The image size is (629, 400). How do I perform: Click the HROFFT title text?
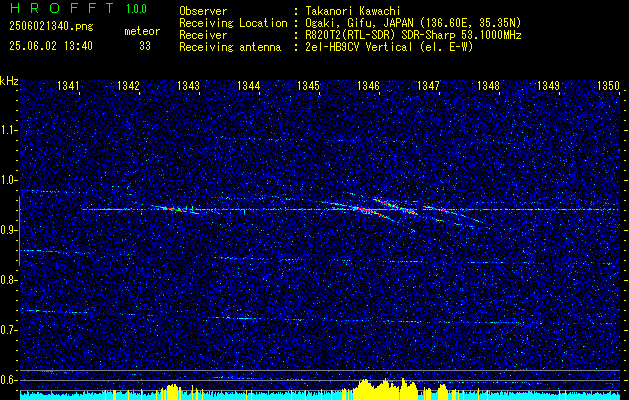(62, 8)
